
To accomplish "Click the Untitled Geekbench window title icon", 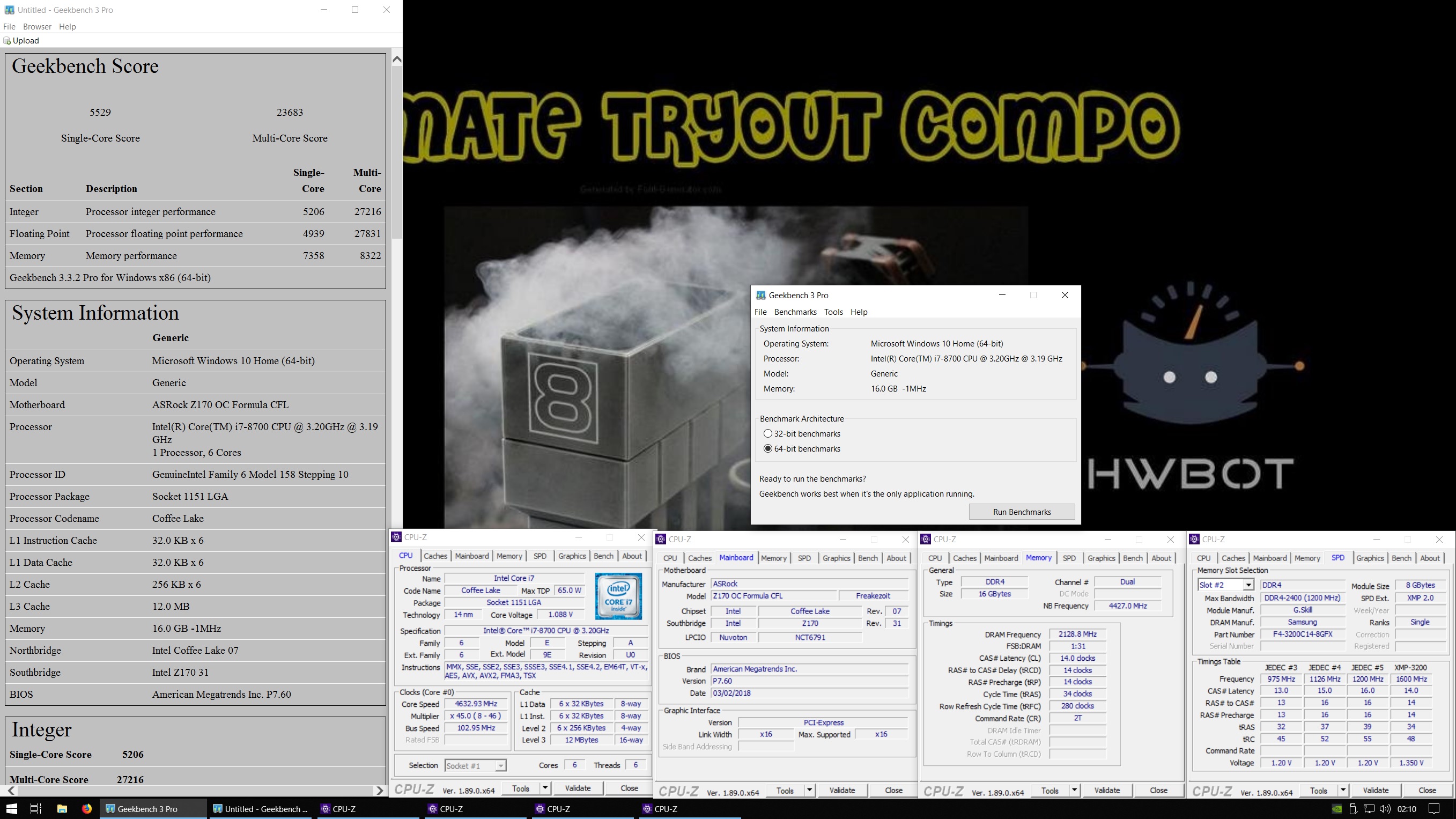I will [x=9, y=10].
